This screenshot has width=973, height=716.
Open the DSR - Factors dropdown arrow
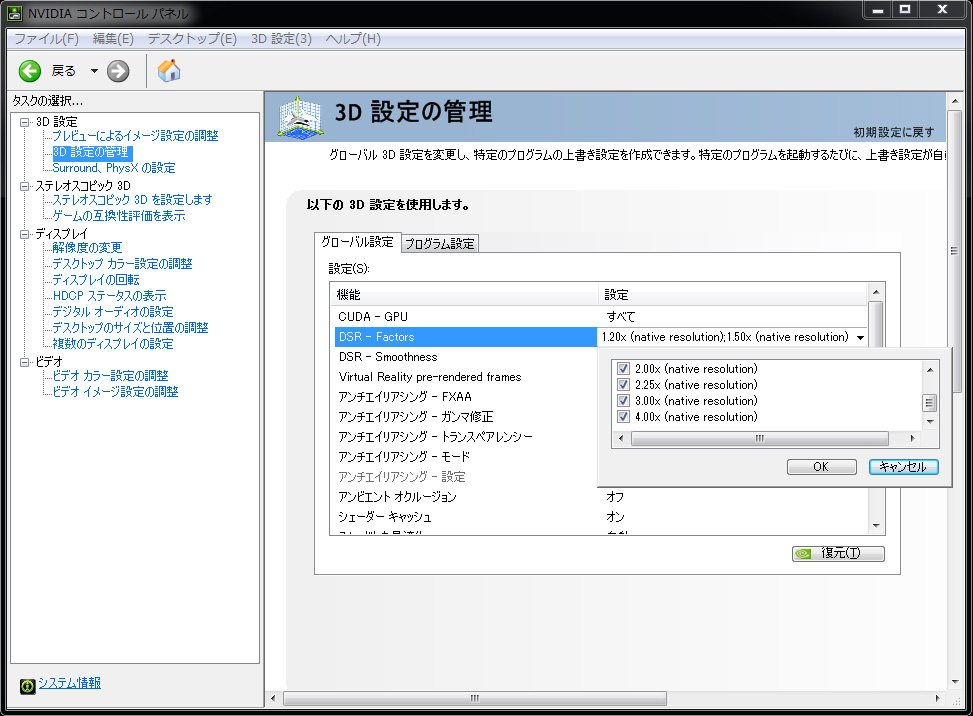[861, 338]
